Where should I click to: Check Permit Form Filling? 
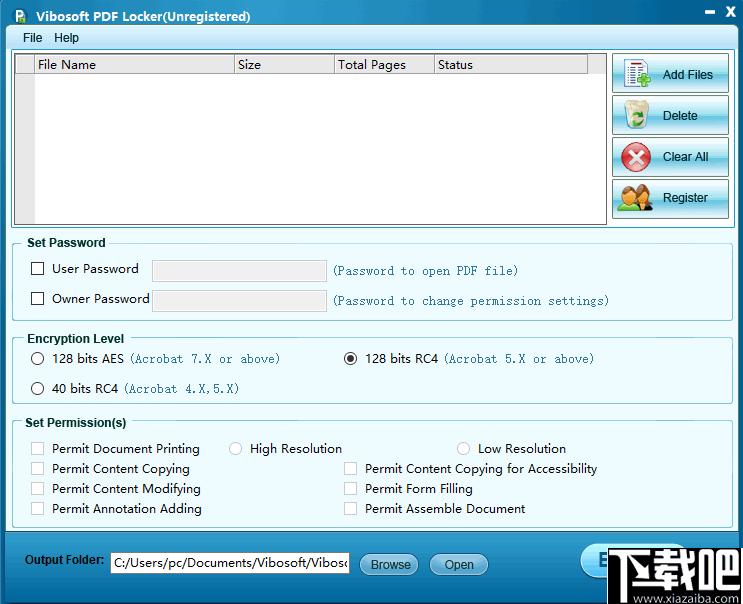tap(350, 488)
